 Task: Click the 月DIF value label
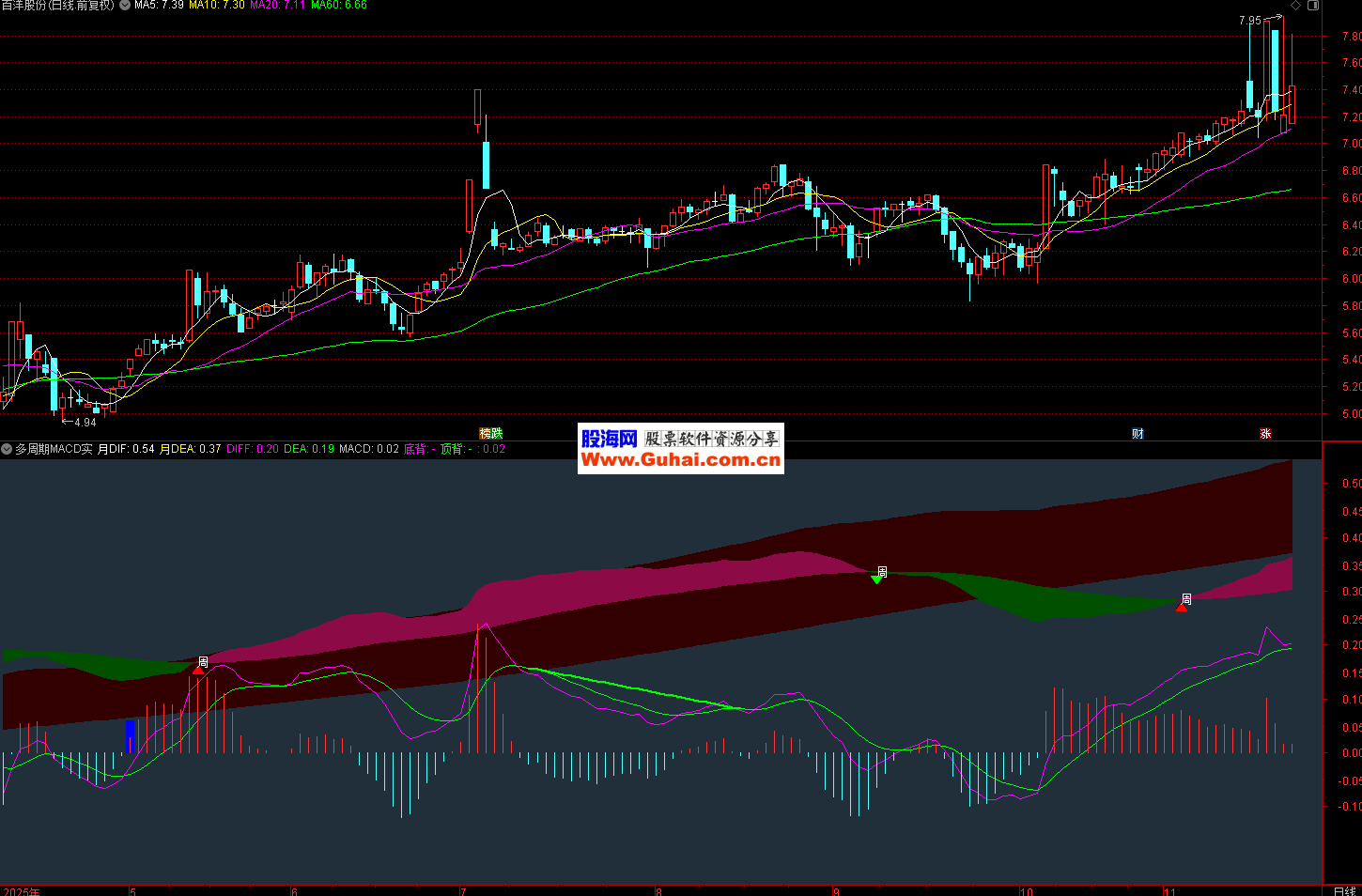(126, 450)
